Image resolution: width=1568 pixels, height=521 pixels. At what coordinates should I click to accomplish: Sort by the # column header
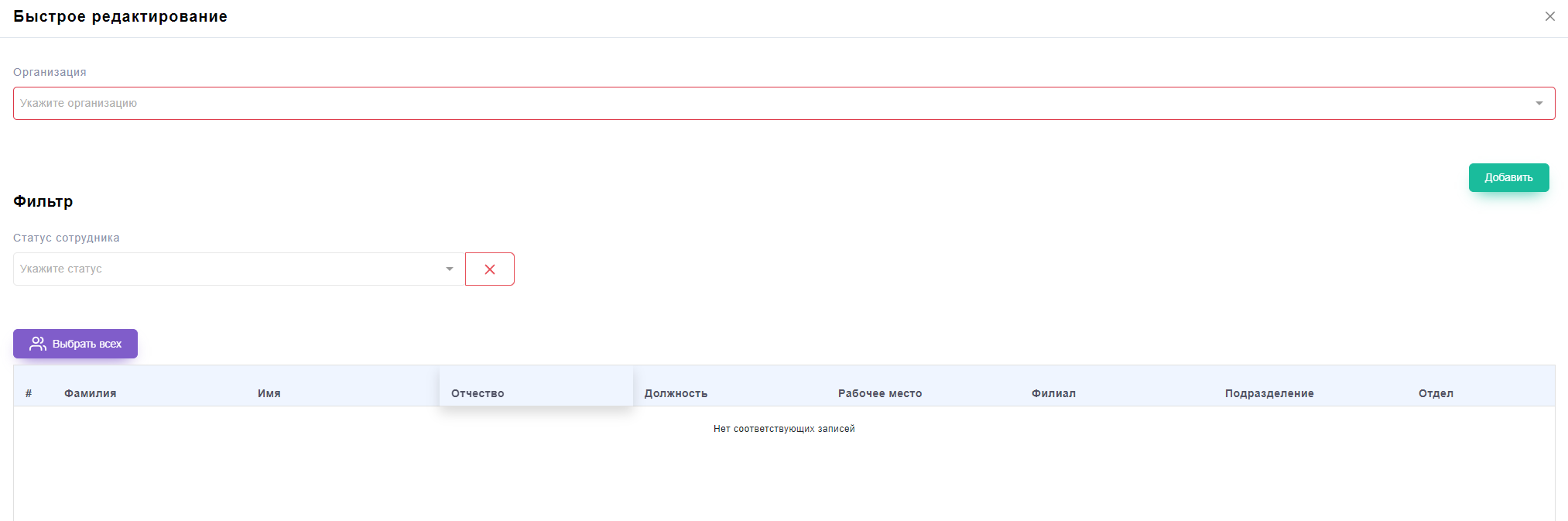click(x=29, y=393)
